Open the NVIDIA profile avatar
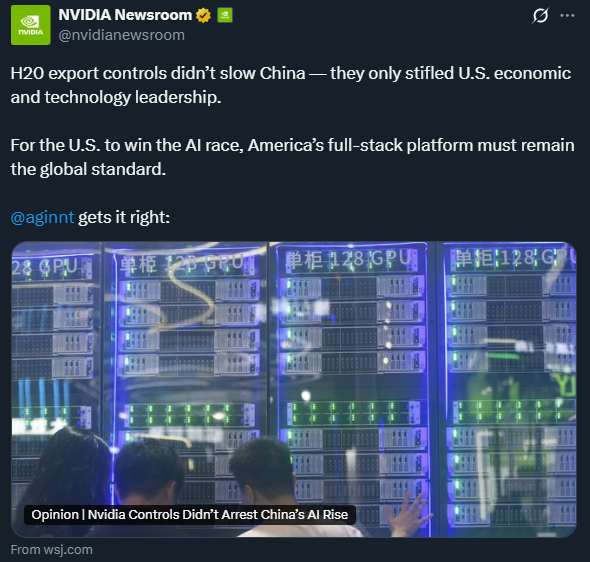 pos(30,25)
